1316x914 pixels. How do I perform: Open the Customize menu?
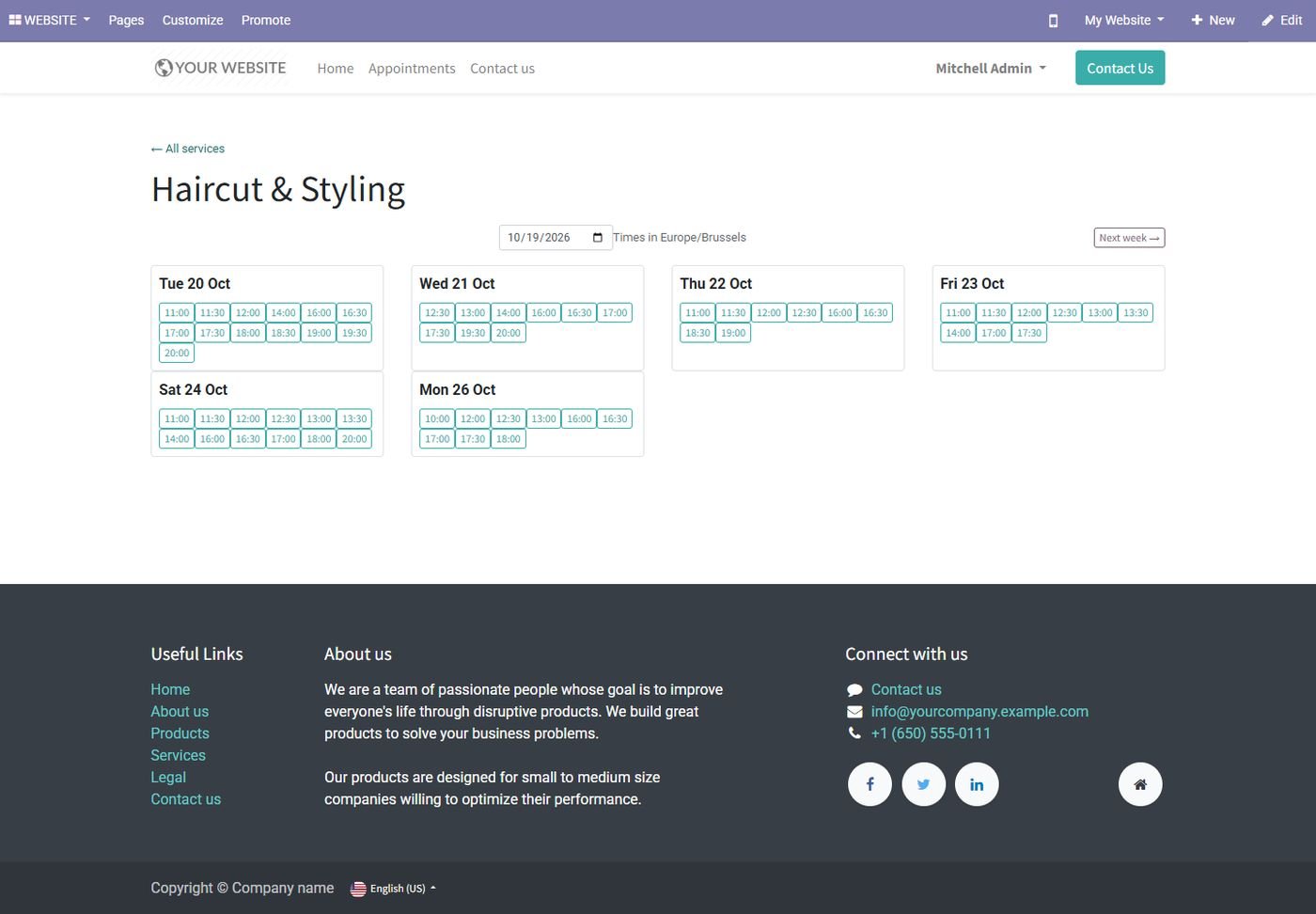tap(193, 20)
